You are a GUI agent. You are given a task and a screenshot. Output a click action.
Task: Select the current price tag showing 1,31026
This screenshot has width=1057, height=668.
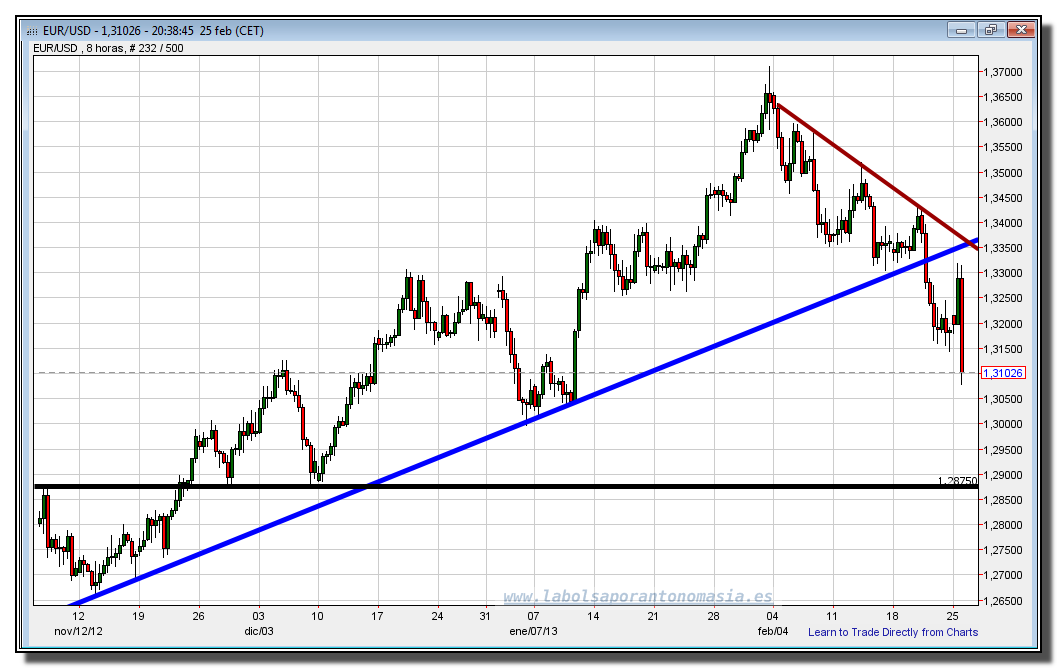click(x=1005, y=371)
